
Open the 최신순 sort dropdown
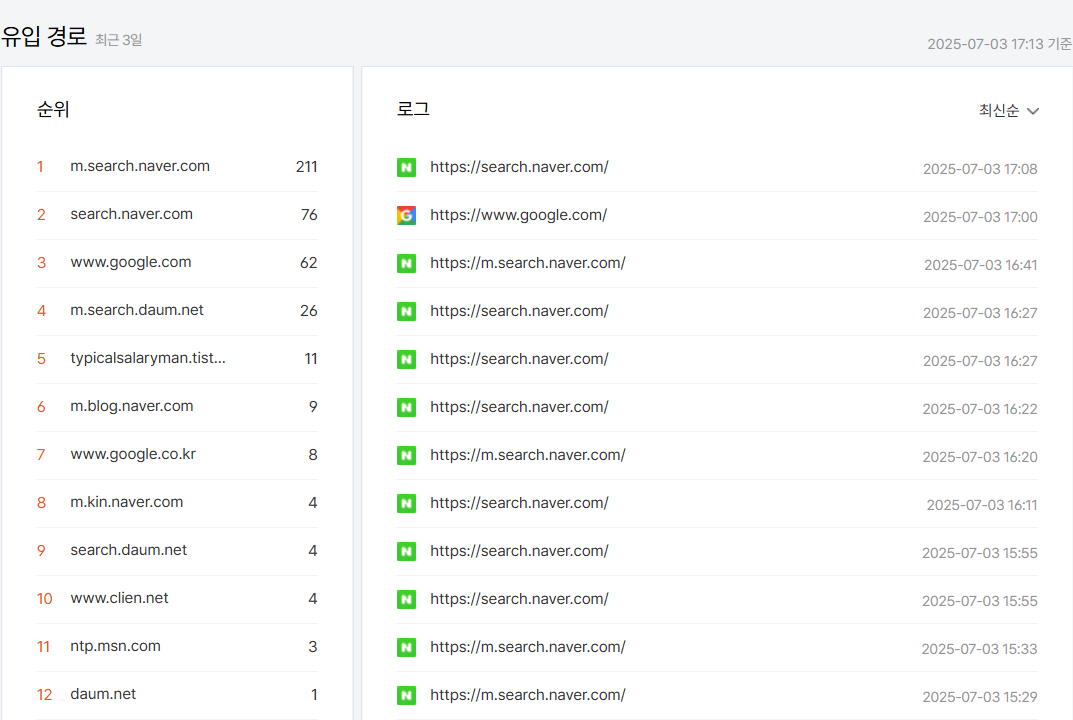pyautogui.click(x=1009, y=111)
